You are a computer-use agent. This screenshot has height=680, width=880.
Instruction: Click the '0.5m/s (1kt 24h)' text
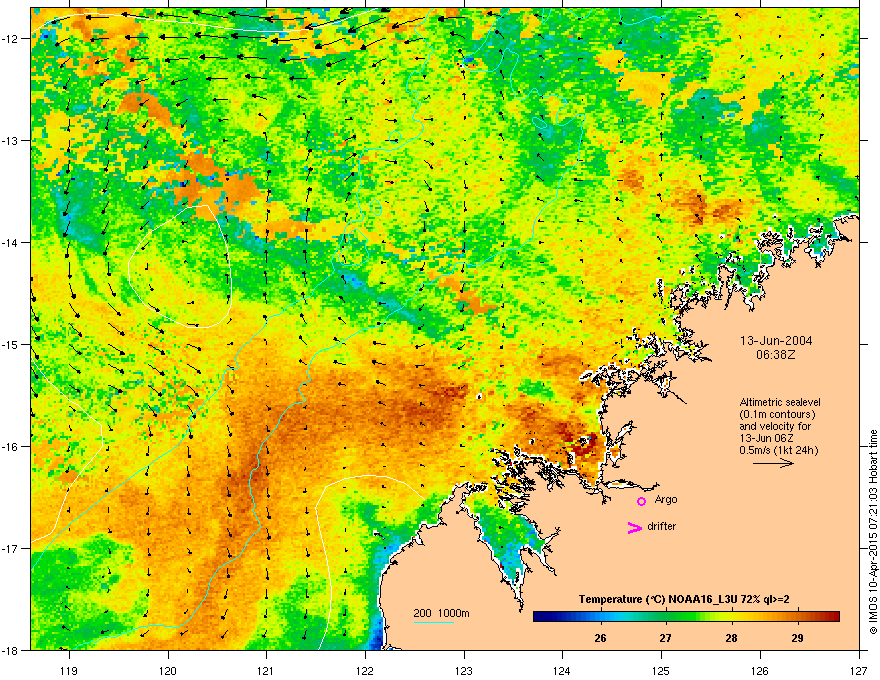tap(779, 450)
